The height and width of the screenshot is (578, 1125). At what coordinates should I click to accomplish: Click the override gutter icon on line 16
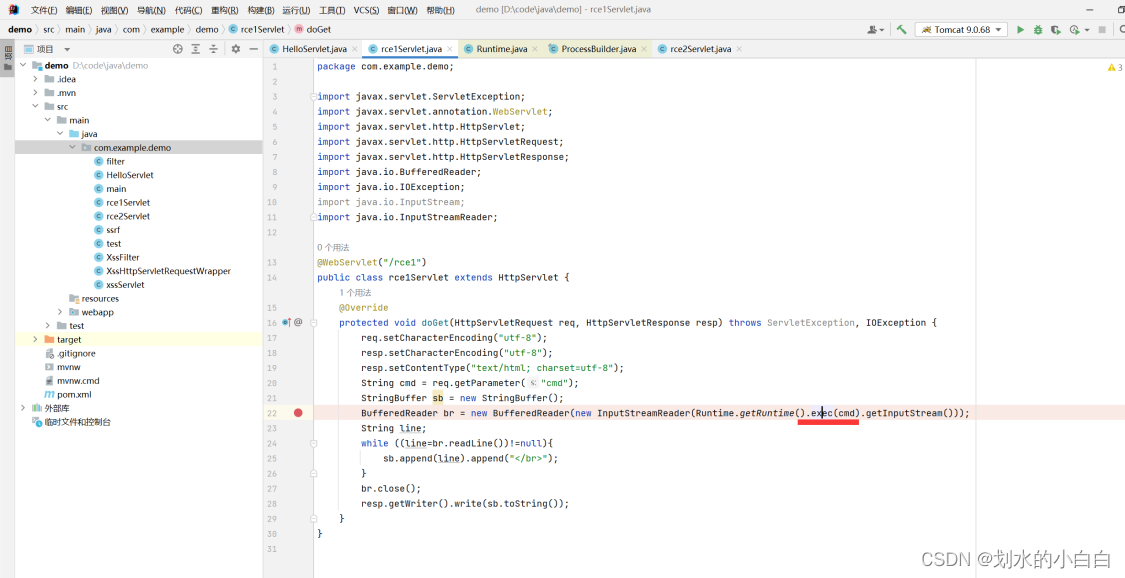coord(287,323)
